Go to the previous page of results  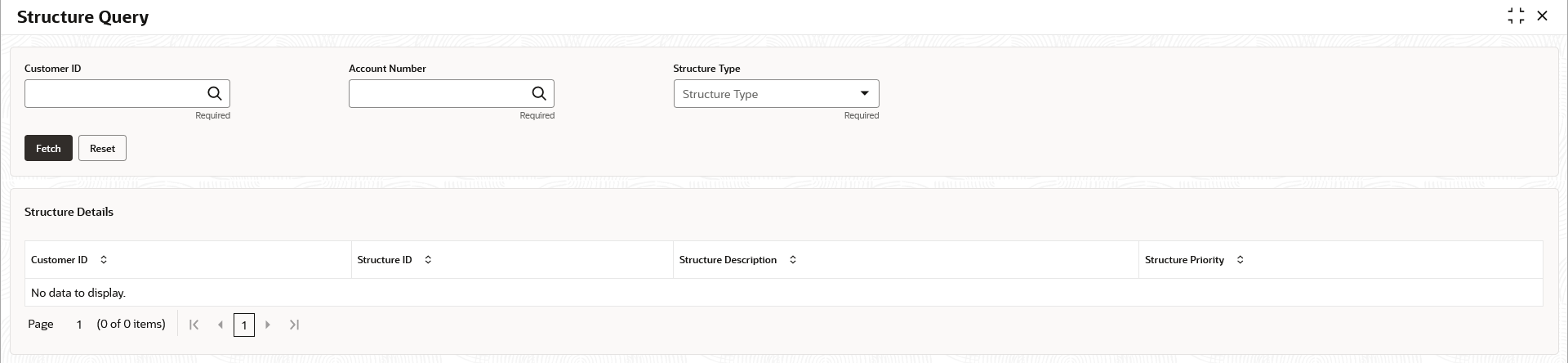tap(220, 325)
